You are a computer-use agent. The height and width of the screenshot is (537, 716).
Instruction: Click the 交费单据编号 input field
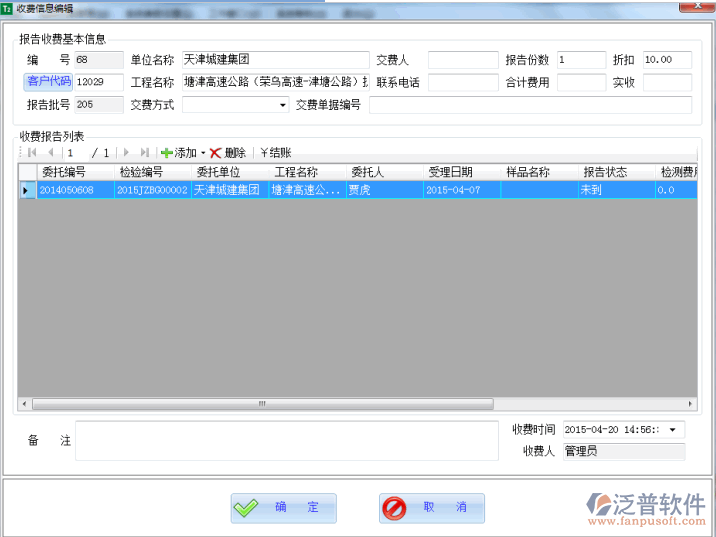531,105
